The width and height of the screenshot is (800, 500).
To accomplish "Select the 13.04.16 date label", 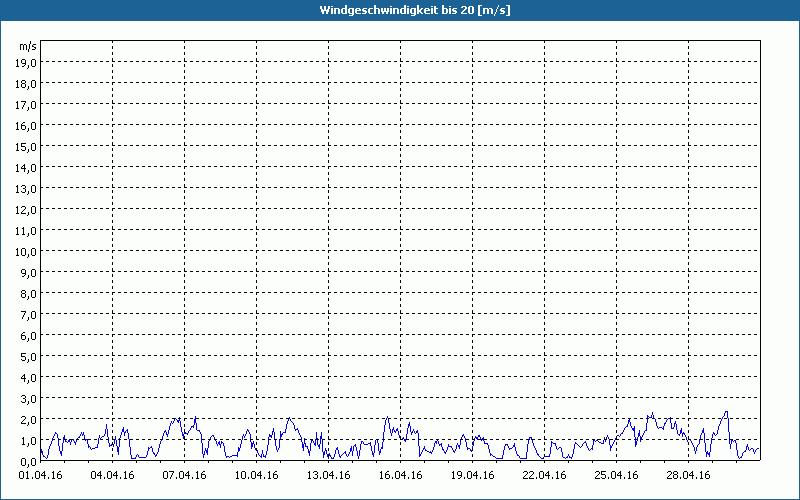I will tap(328, 476).
